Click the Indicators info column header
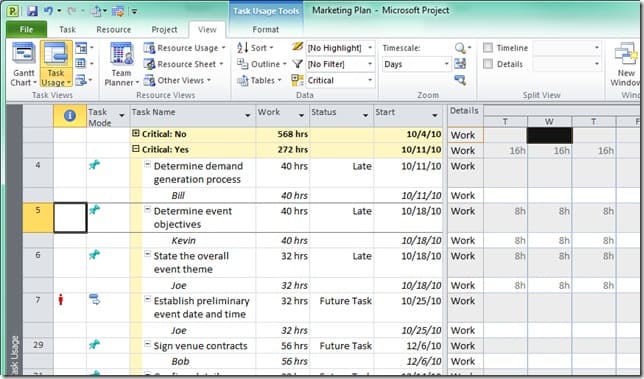 (x=70, y=116)
